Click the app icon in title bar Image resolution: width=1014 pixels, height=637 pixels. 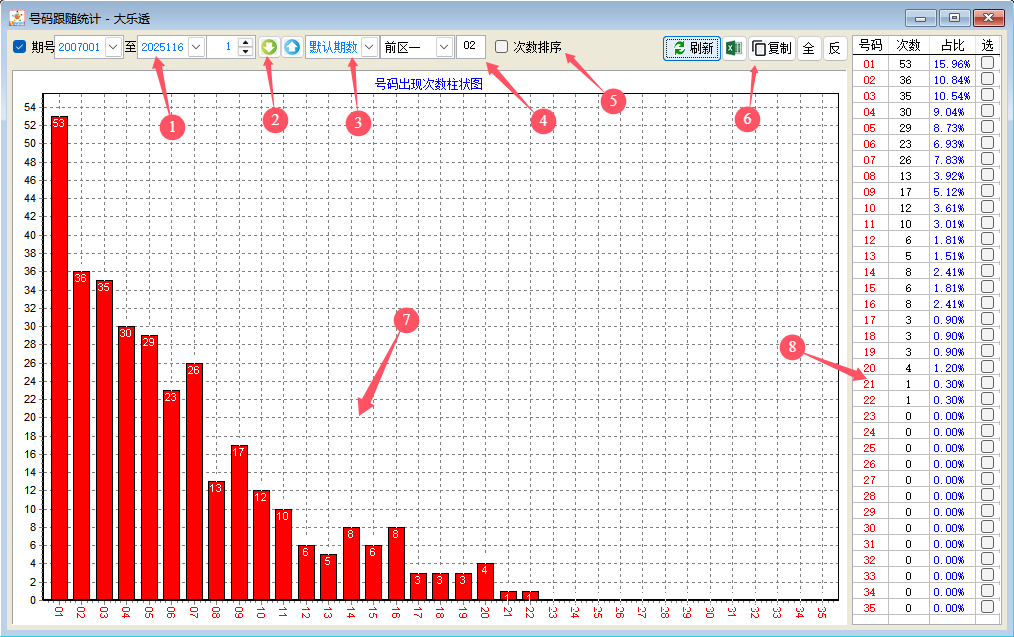(17, 18)
